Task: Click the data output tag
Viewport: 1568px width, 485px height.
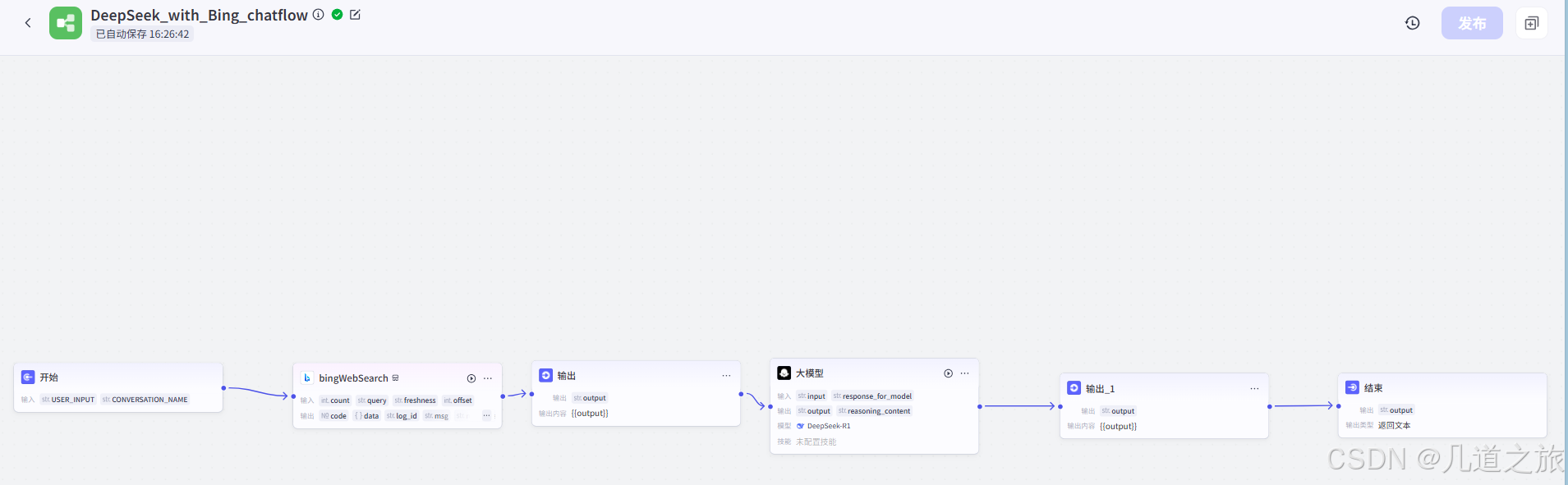Action: coord(366,416)
